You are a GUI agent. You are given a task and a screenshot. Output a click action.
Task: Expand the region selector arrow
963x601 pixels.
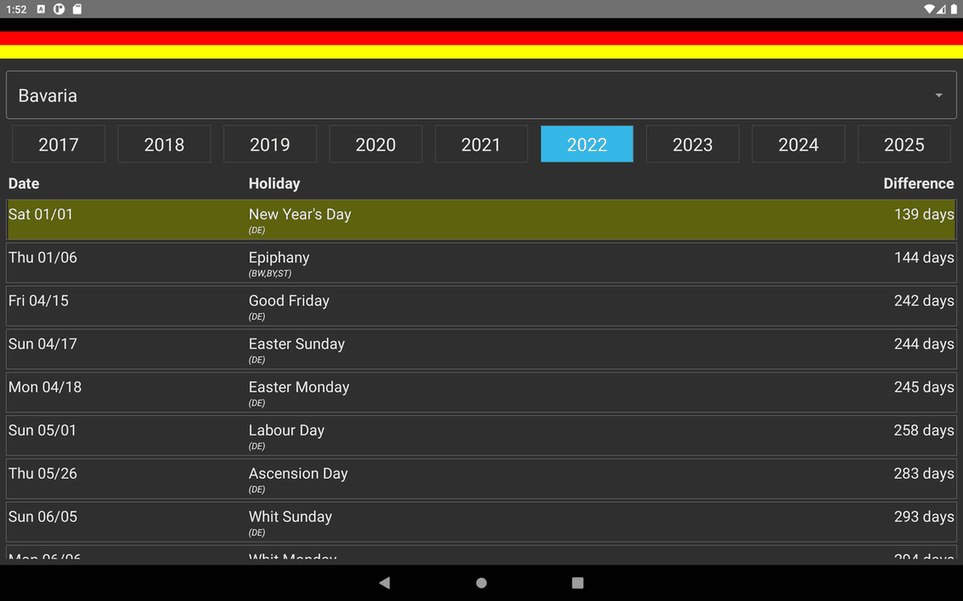[938, 95]
